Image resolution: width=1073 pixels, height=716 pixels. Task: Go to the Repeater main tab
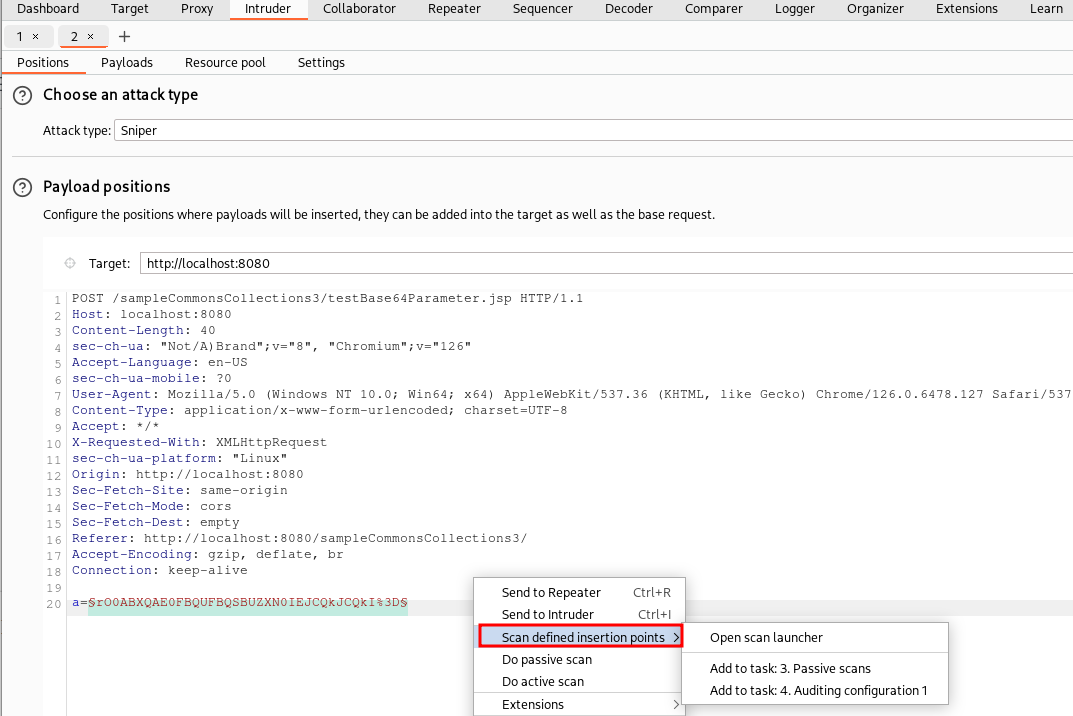click(454, 9)
